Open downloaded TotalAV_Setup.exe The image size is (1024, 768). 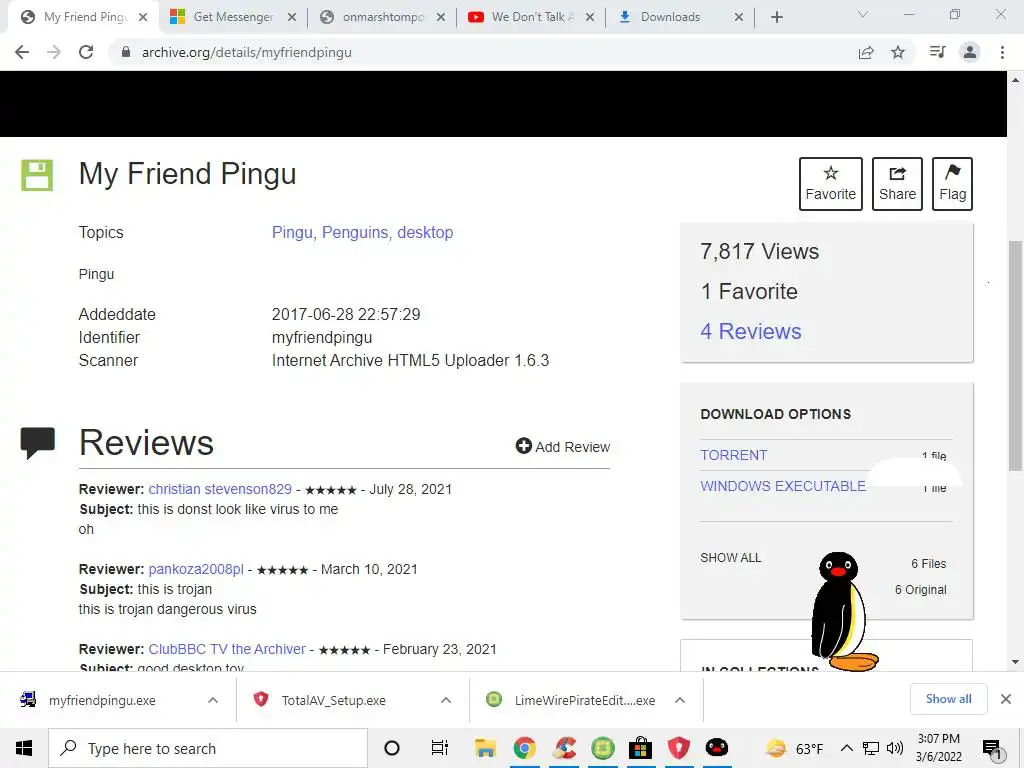(x=333, y=700)
